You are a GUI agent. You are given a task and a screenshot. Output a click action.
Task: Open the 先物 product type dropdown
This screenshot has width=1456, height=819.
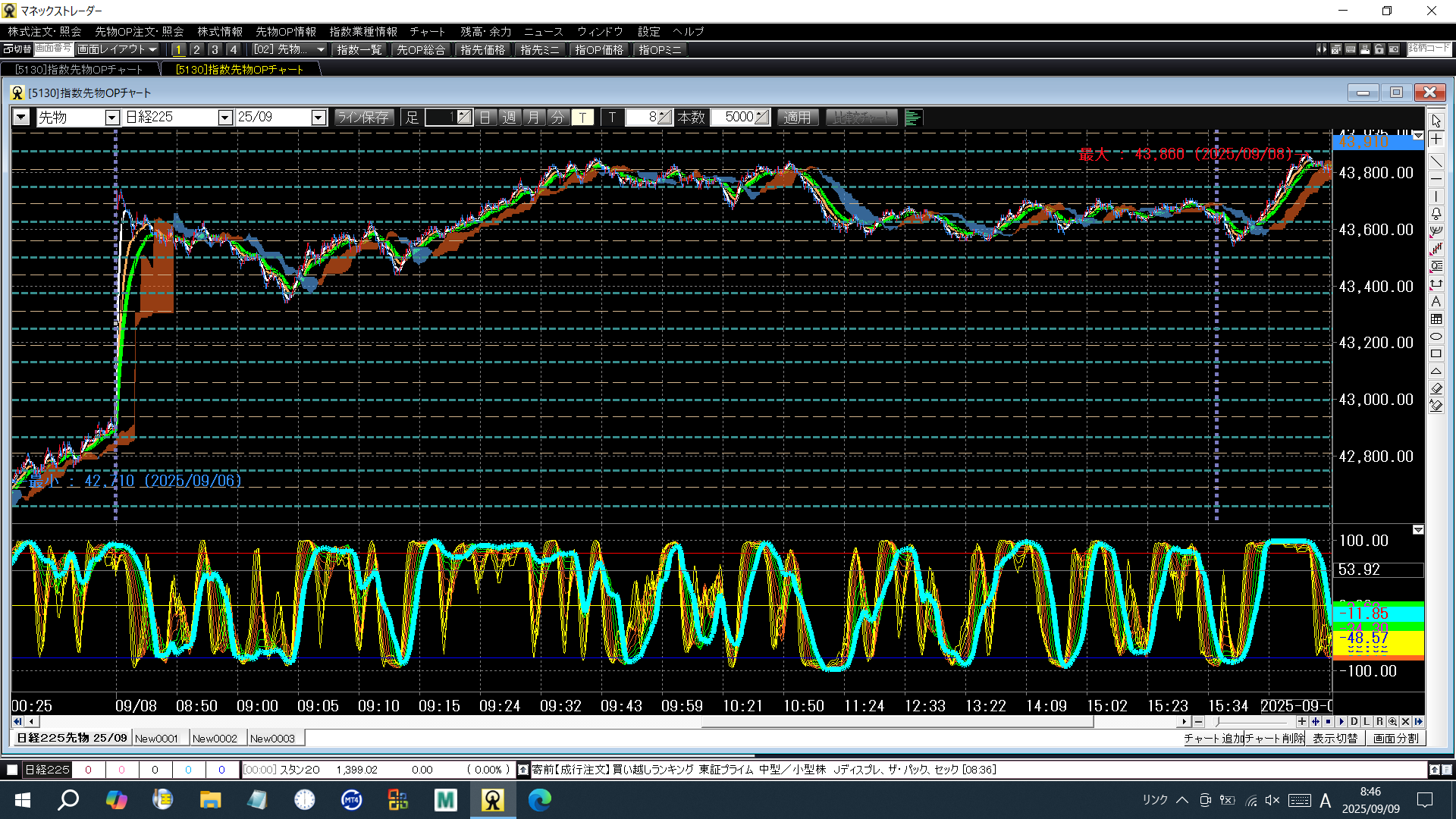(112, 118)
